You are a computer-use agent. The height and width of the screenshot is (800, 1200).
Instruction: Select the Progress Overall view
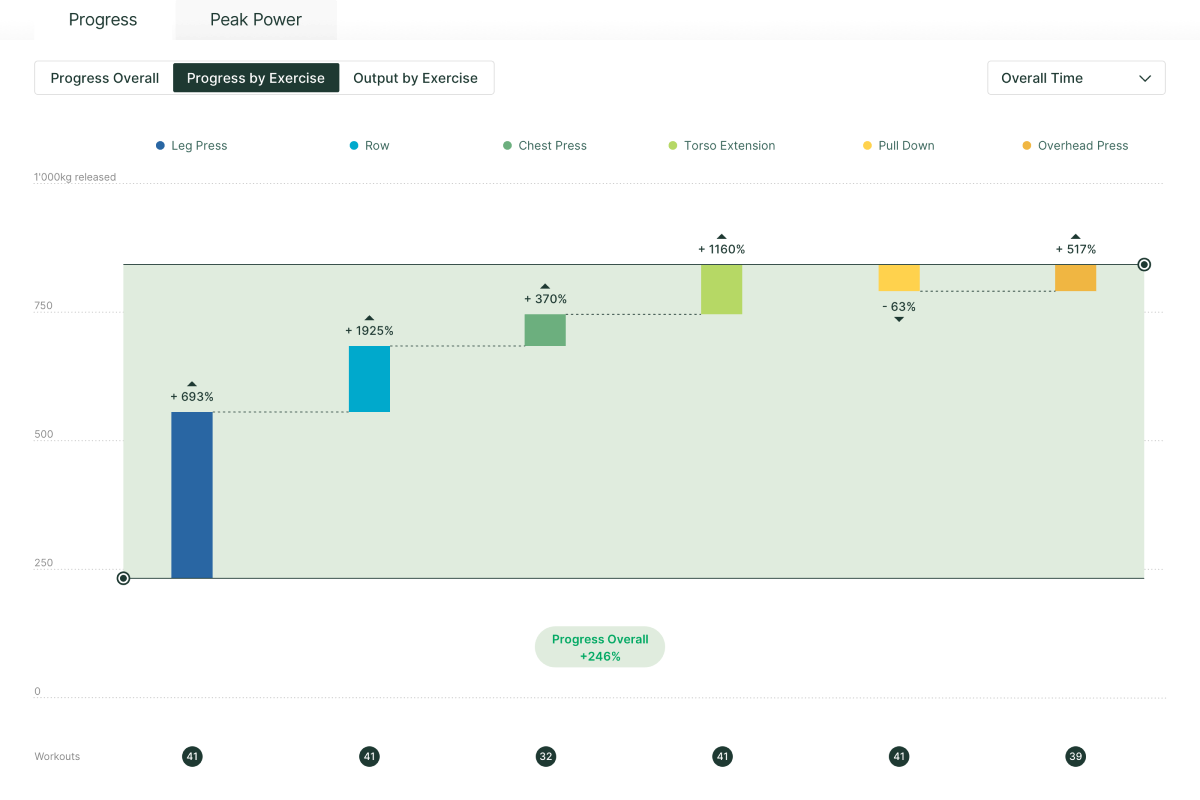[x=105, y=78]
